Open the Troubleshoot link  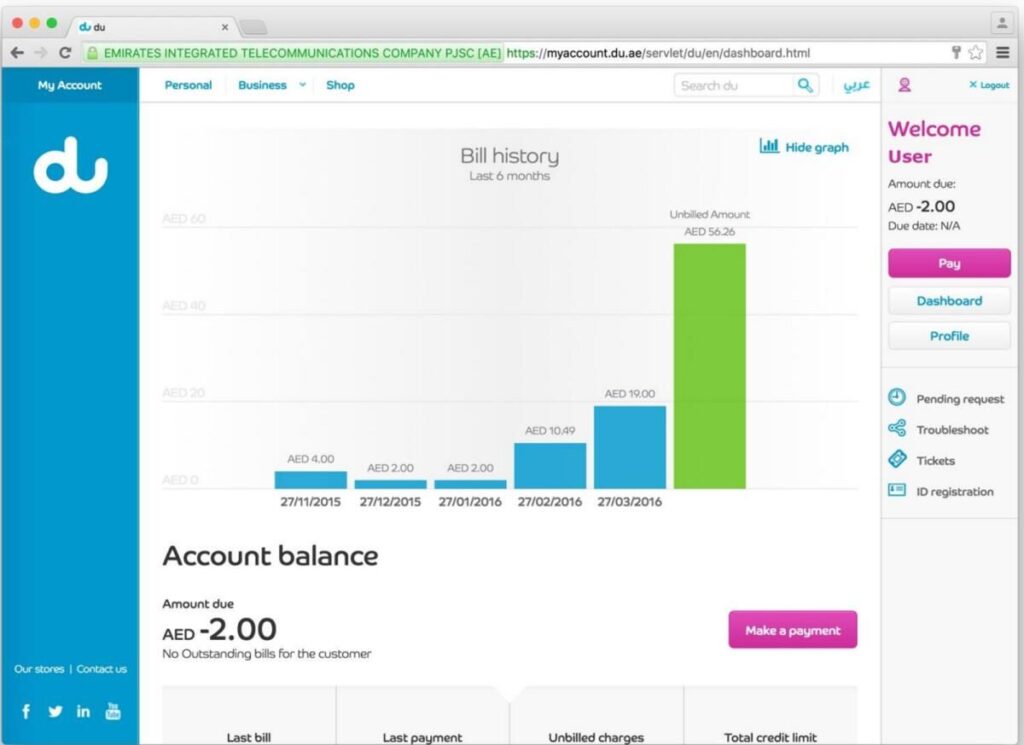tap(951, 430)
